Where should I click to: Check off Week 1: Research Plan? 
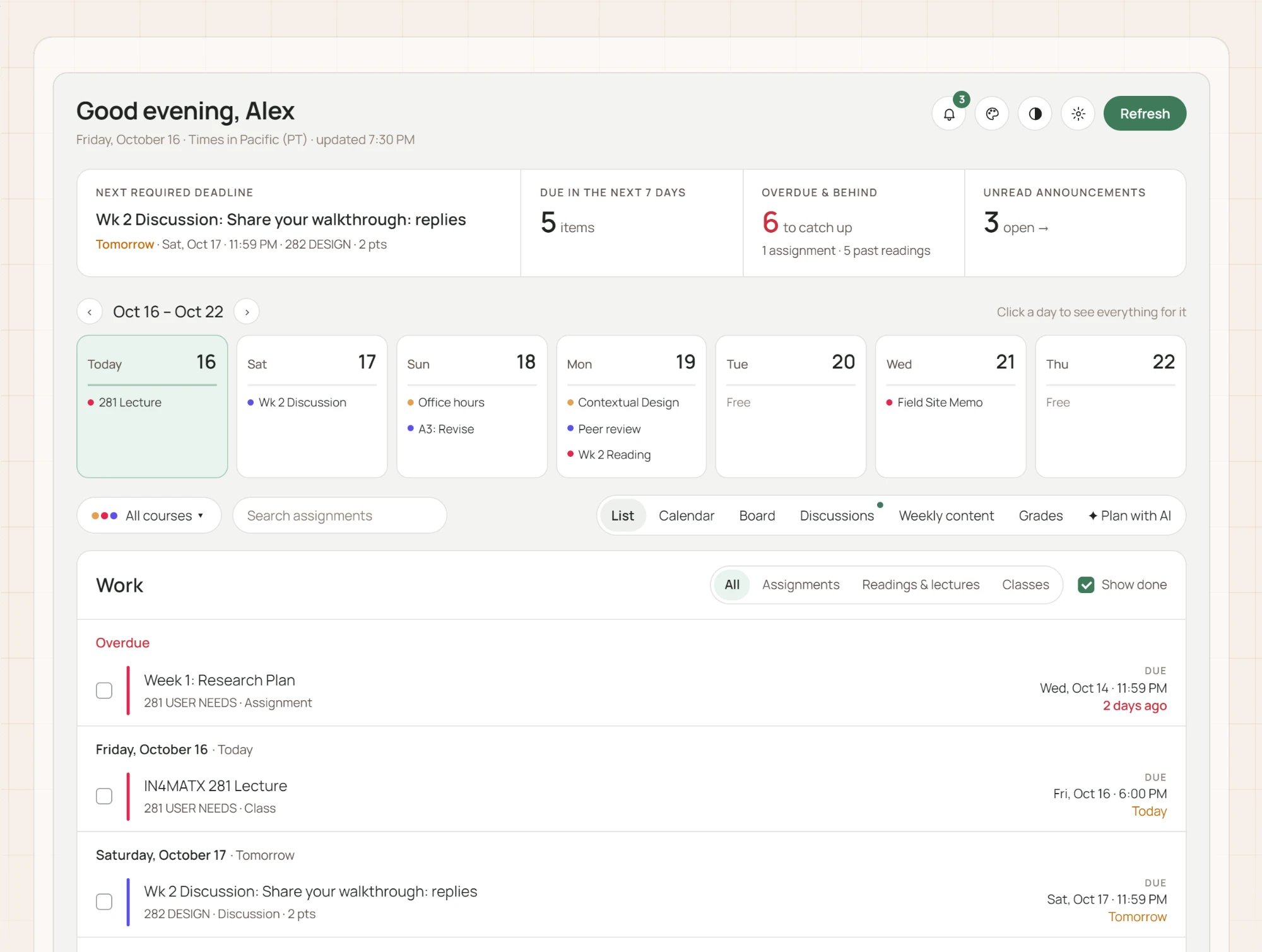coord(104,690)
